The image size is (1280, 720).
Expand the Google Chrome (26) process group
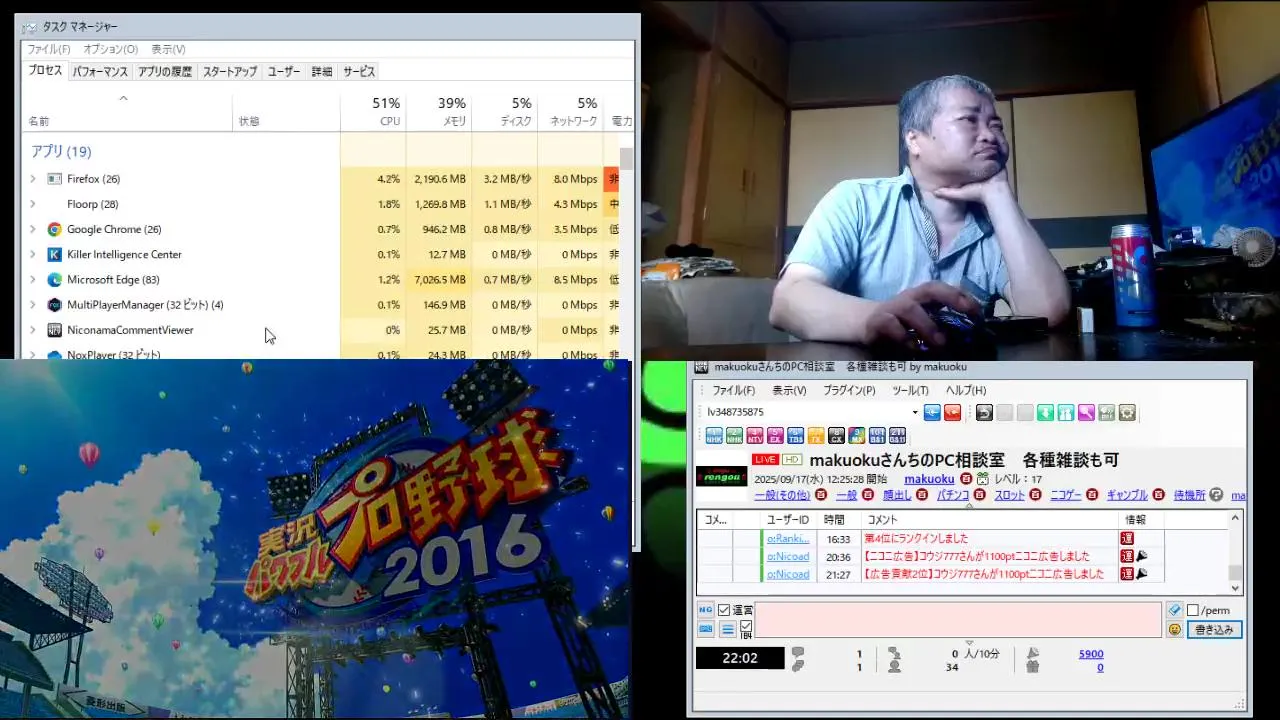click(x=32, y=229)
